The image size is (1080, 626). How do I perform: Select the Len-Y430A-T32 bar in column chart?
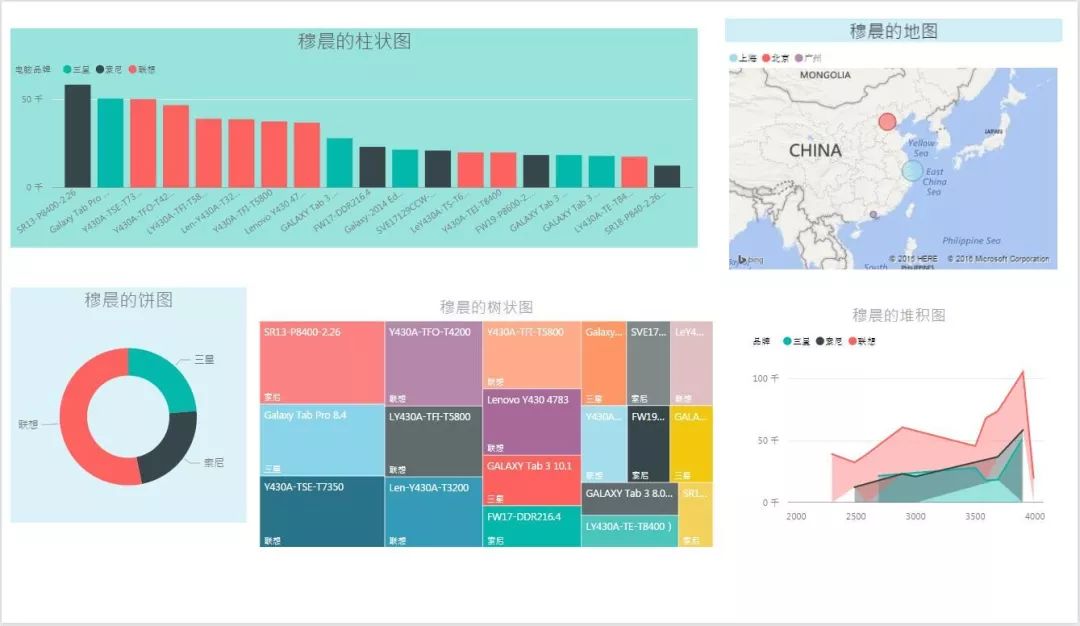click(241, 154)
